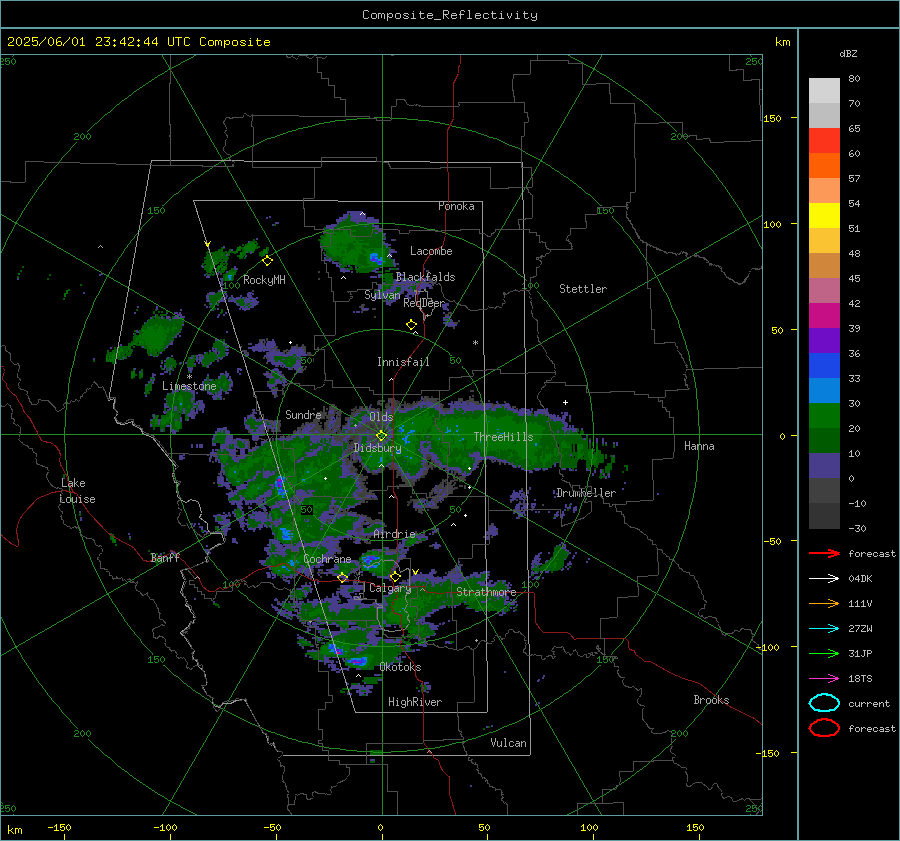This screenshot has width=900, height=841.
Task: Click the Olds city label
Action: tap(381, 417)
